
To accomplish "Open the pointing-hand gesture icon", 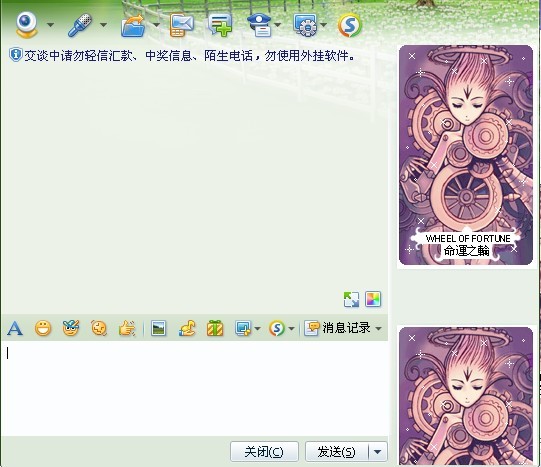I will [x=127, y=328].
